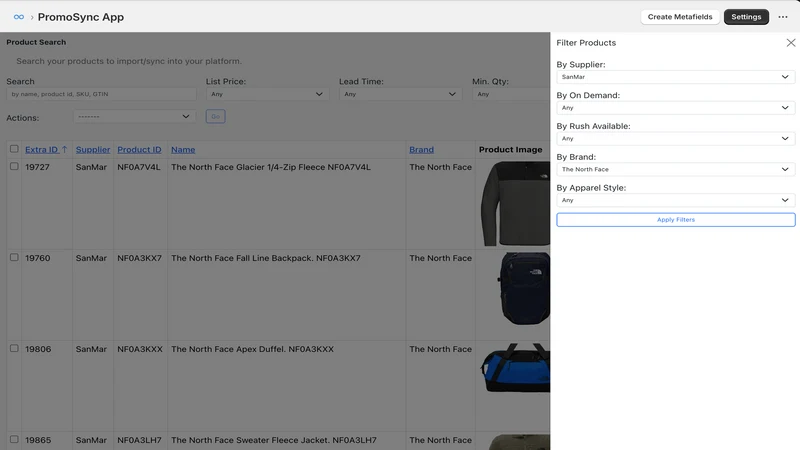Viewport: 800px width, 450px height.
Task: Click the search field for name, product id, SKU
Action: 101,94
